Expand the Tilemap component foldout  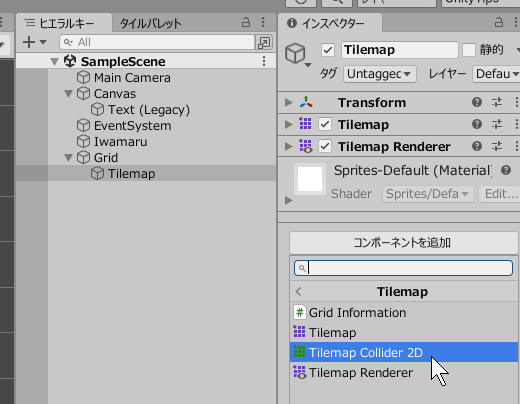[289, 125]
